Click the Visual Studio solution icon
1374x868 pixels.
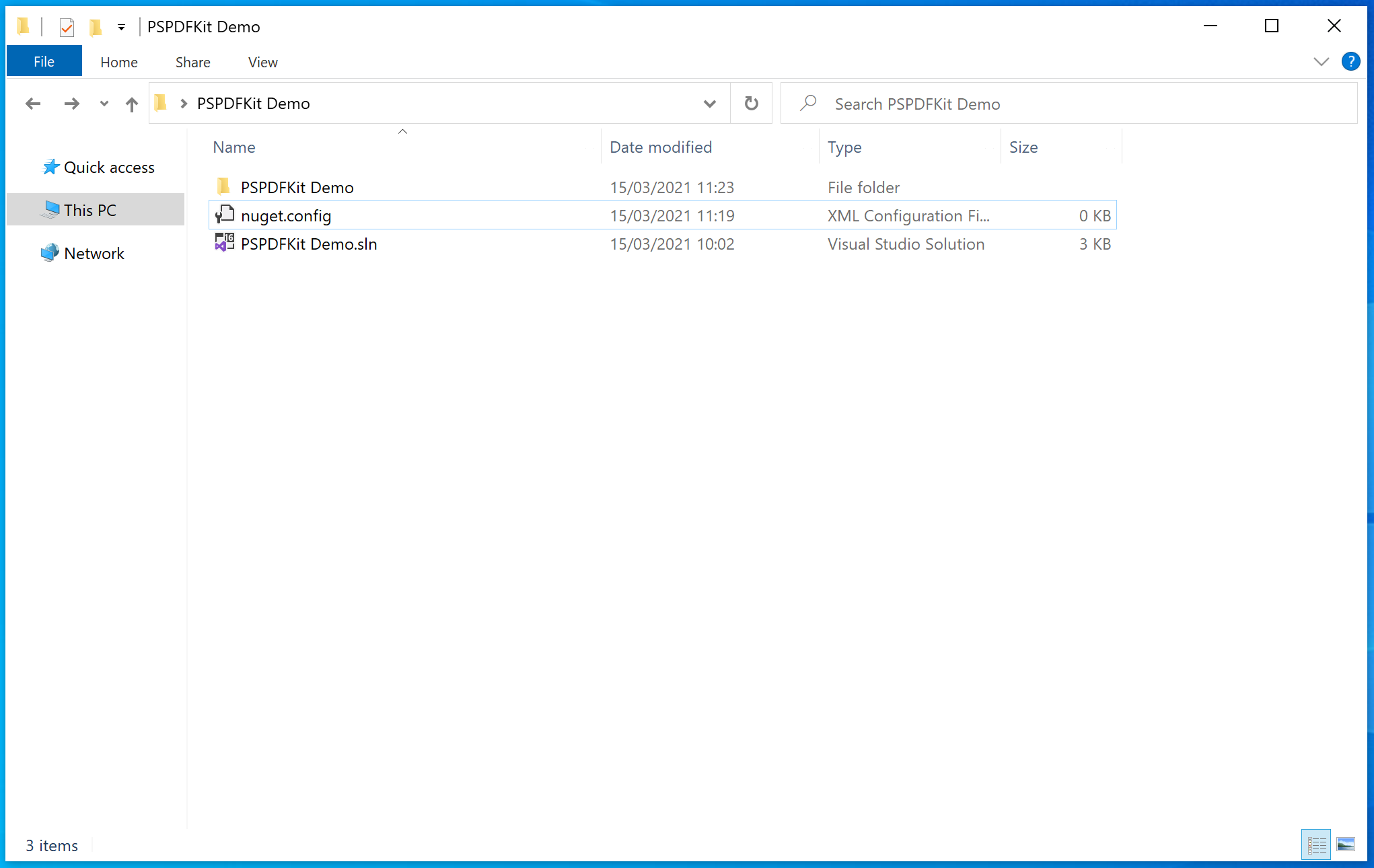[x=224, y=243]
